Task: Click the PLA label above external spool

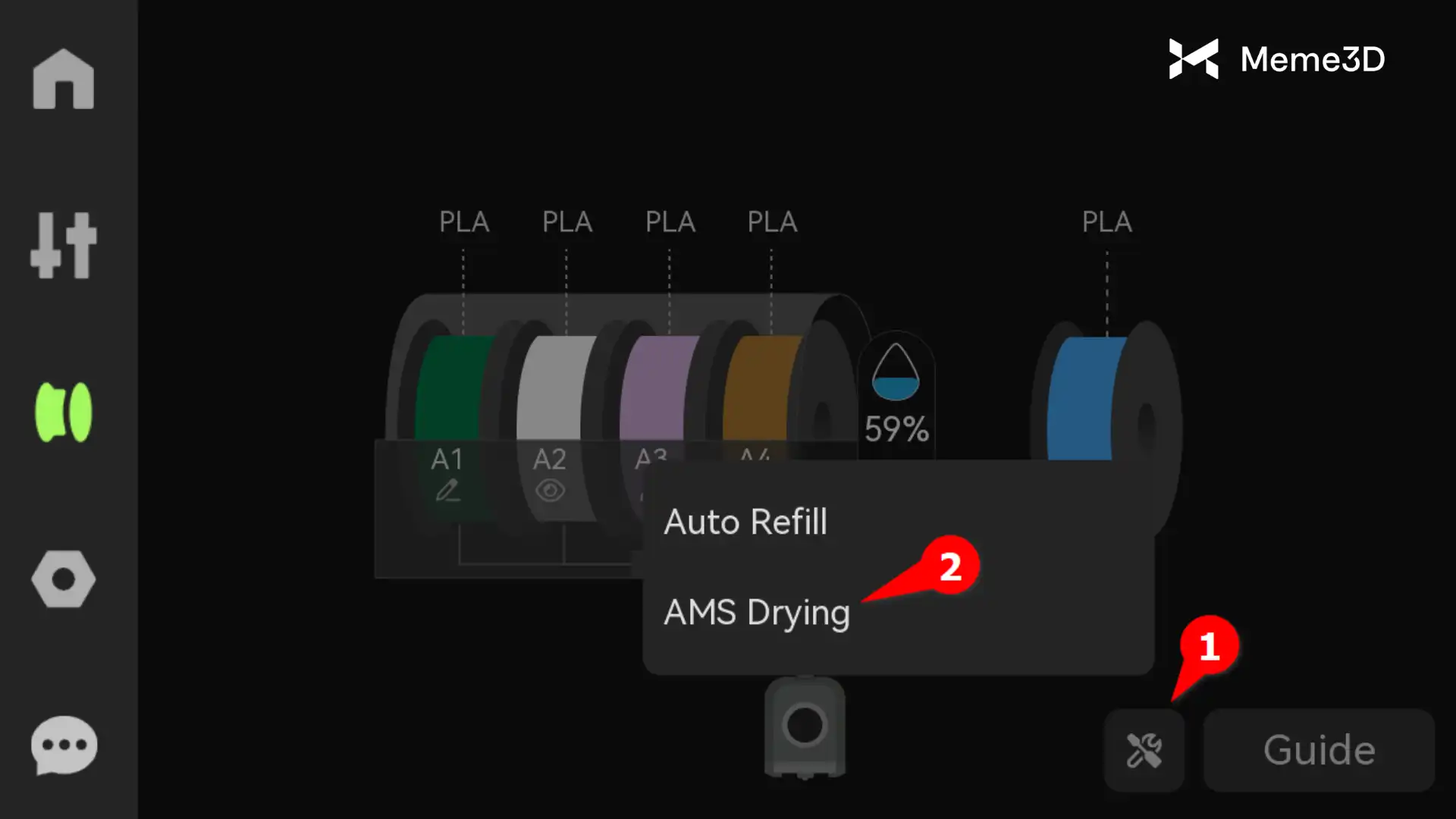Action: click(1106, 222)
